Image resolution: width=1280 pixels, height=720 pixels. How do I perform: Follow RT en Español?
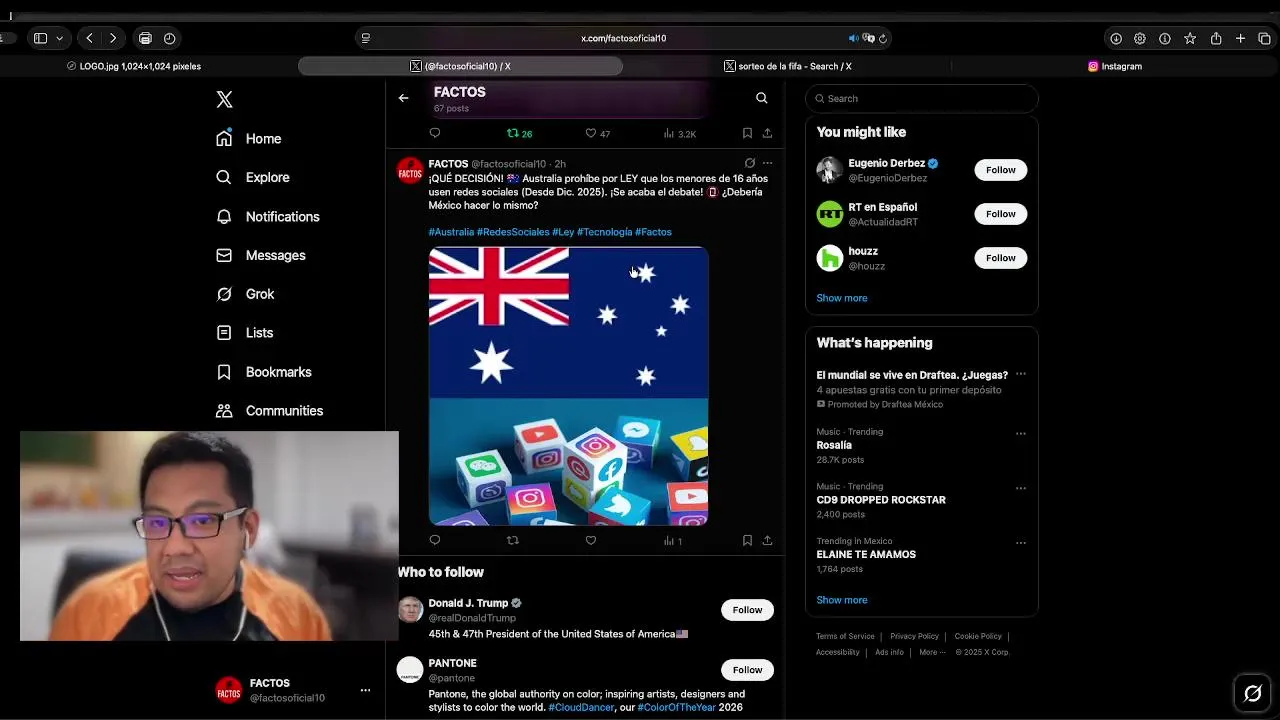[1000, 214]
